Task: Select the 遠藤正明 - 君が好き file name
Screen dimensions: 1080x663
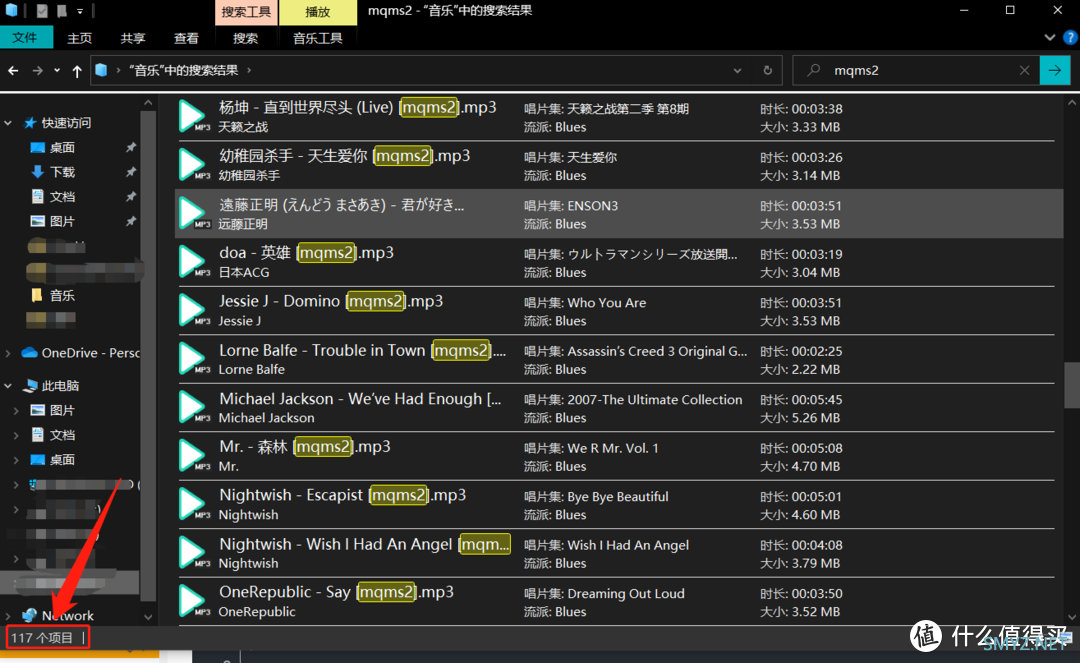Action: [342, 205]
